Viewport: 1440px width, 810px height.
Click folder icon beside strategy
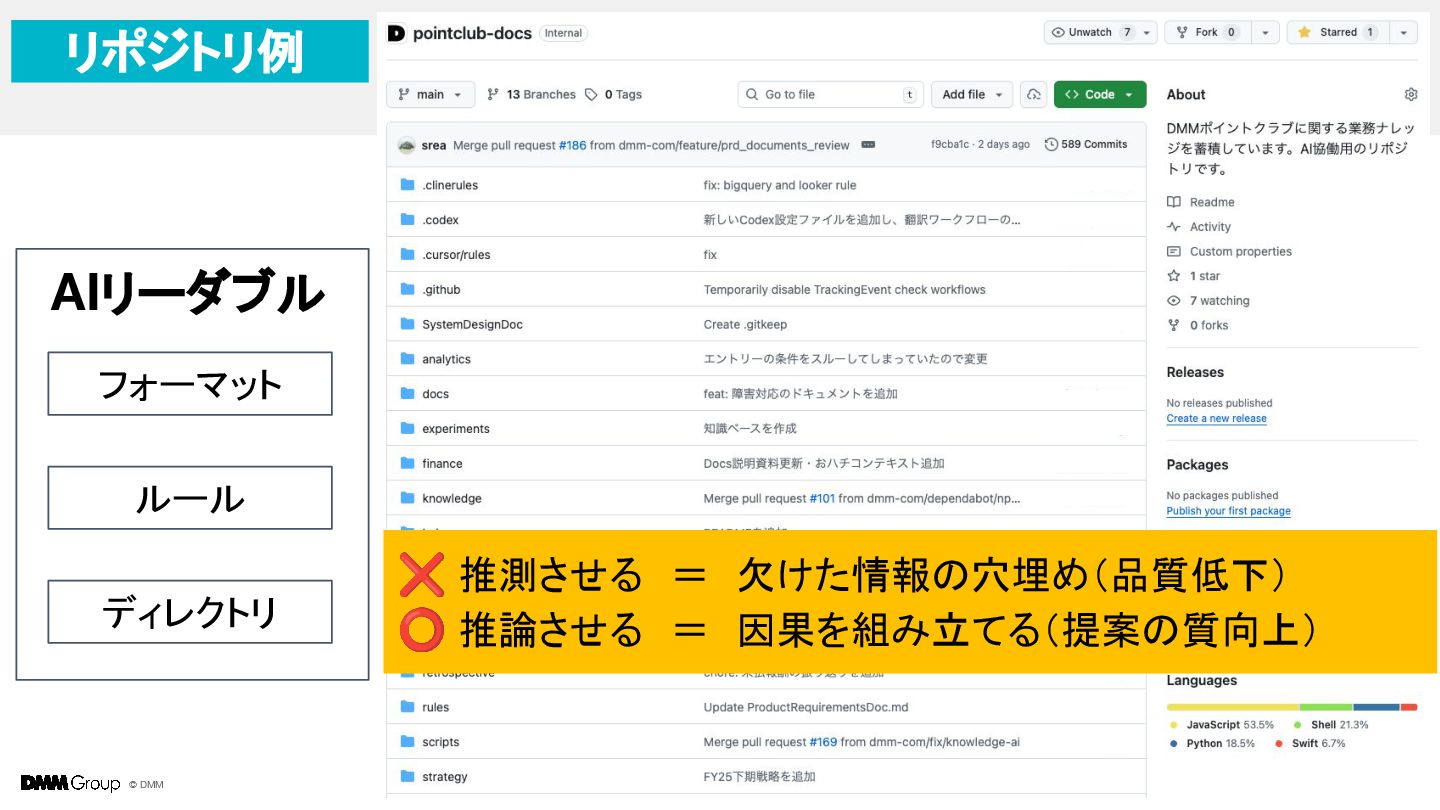[x=407, y=777]
